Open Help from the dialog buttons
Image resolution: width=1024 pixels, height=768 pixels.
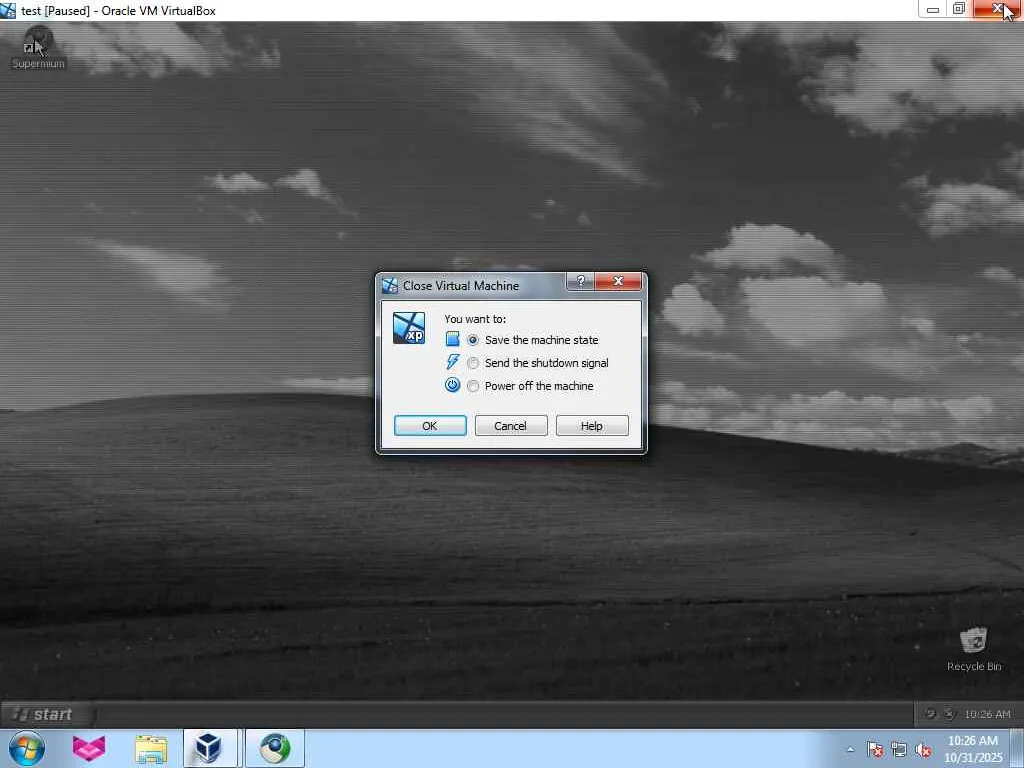tap(592, 426)
